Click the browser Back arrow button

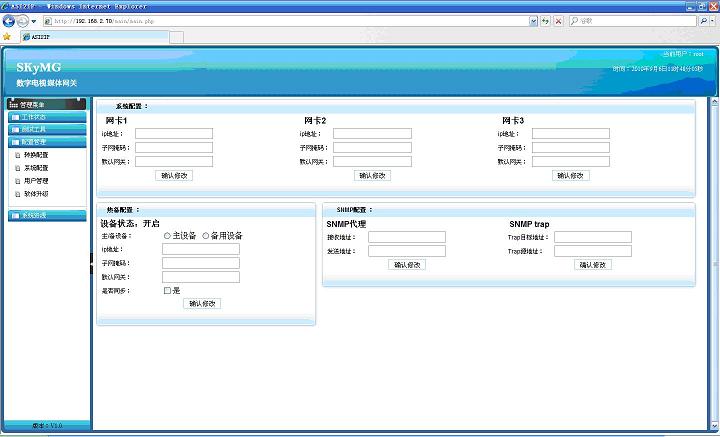(9, 20)
